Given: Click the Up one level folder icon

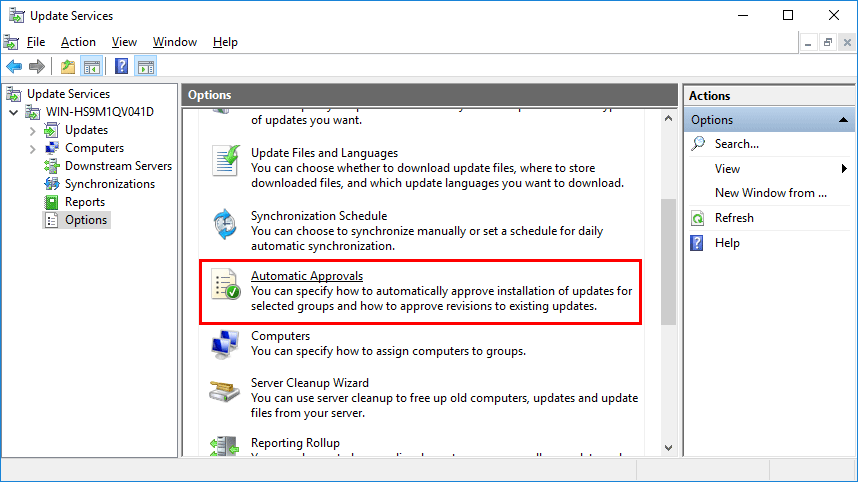Looking at the screenshot, I should (x=68, y=67).
